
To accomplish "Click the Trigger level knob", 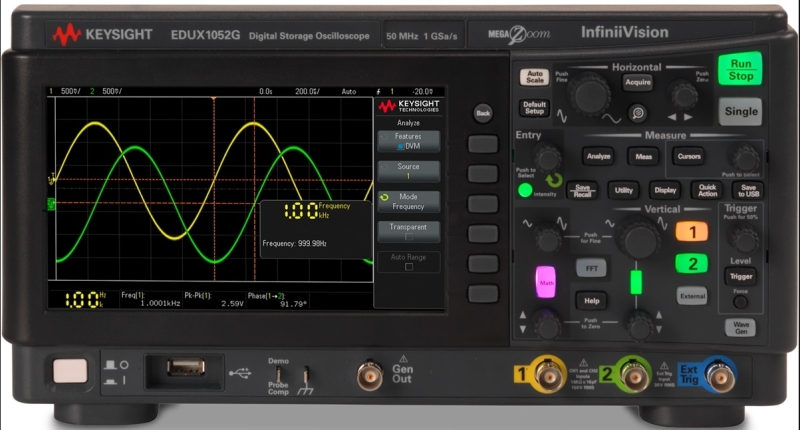I will (x=742, y=238).
